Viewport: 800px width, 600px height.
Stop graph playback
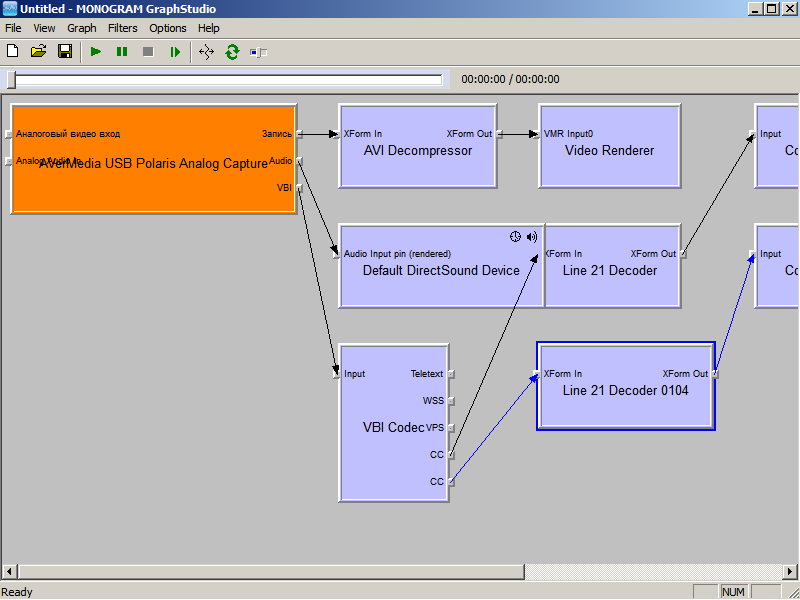coord(148,51)
